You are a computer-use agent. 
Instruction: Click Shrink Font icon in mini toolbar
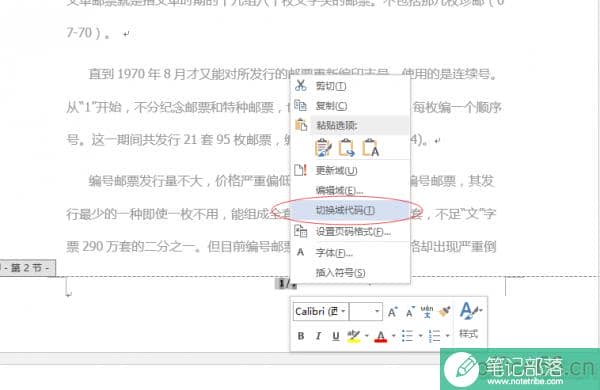[410, 312]
